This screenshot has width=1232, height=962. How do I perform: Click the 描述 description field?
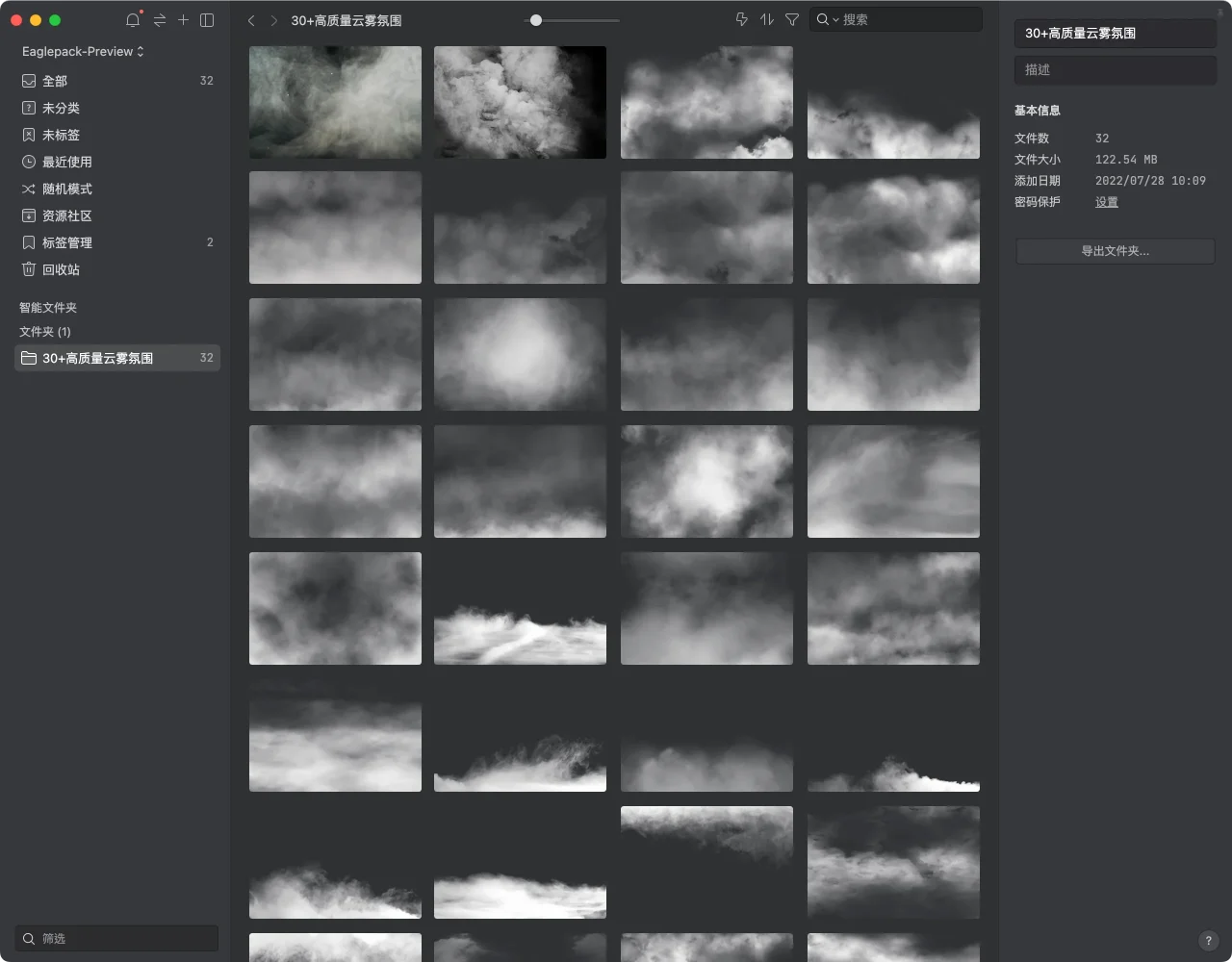[1115, 69]
